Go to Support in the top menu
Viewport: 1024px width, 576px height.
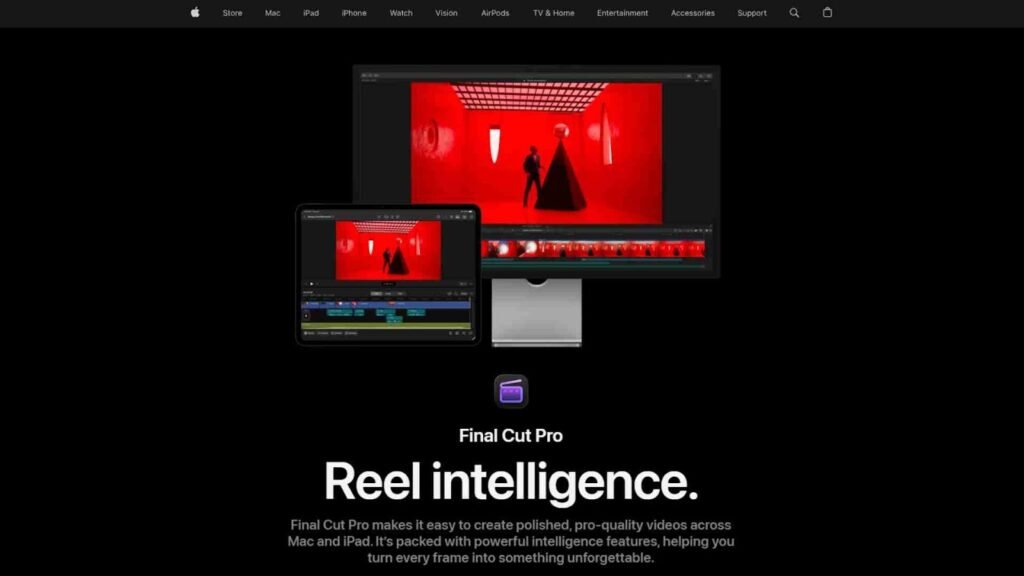[x=752, y=13]
